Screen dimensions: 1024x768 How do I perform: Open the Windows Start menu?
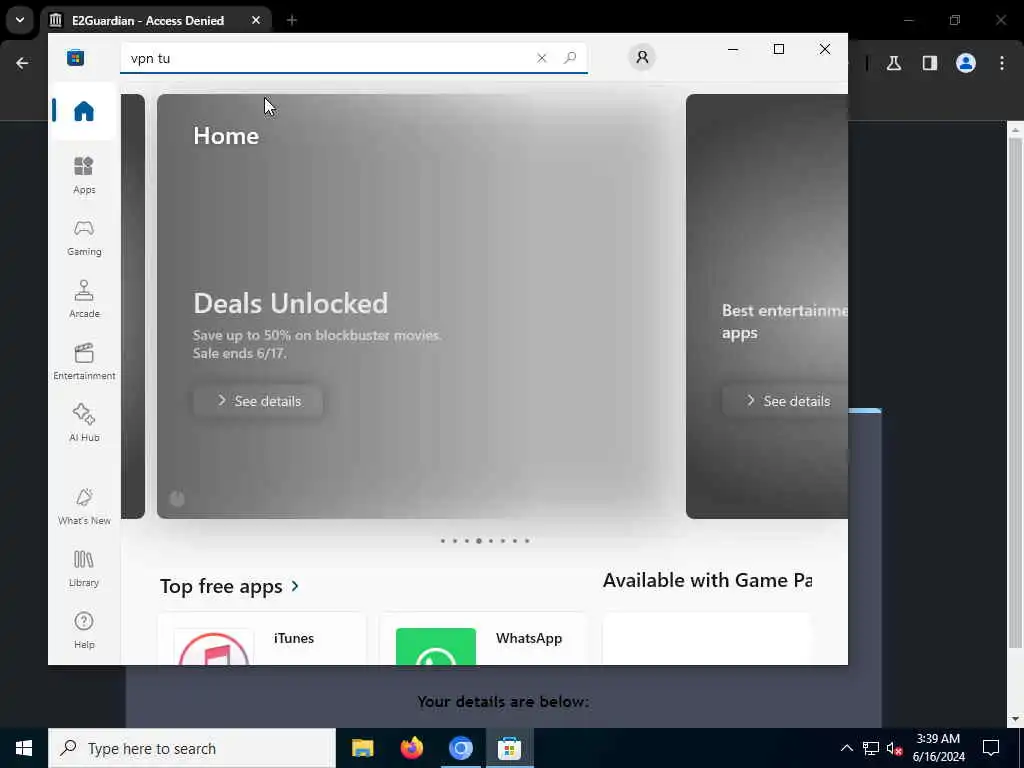[24, 748]
